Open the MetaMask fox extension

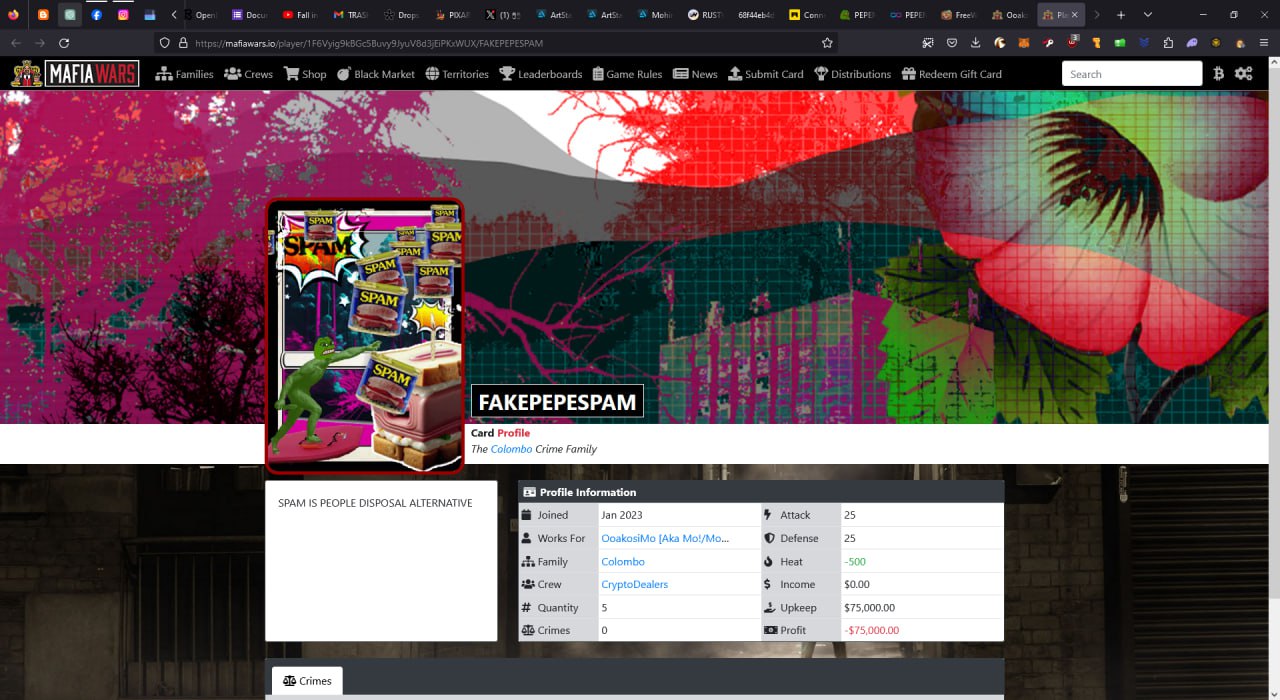[1024, 43]
